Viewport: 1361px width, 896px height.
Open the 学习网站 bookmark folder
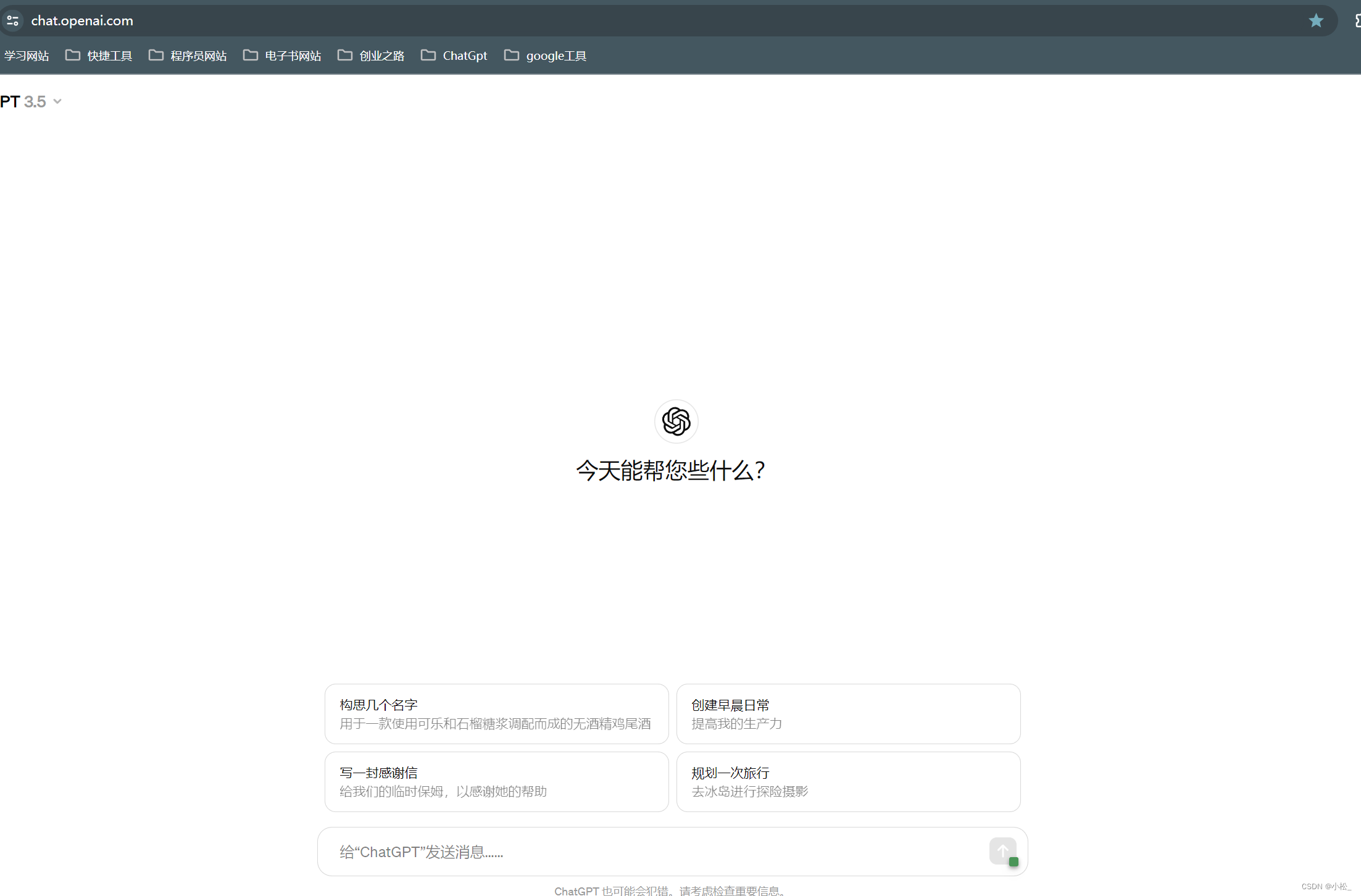click(x=26, y=56)
